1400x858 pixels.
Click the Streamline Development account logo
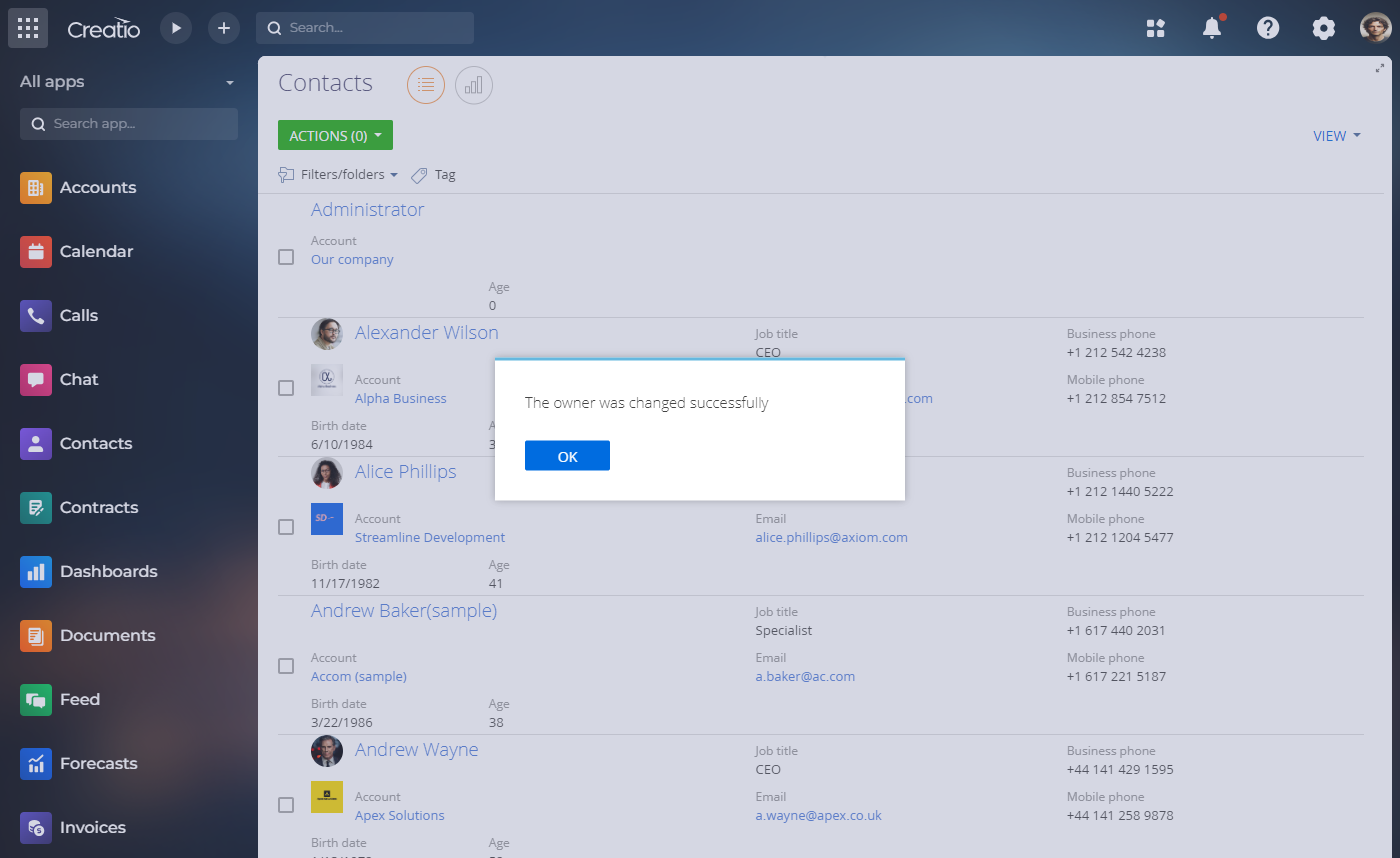click(327, 519)
